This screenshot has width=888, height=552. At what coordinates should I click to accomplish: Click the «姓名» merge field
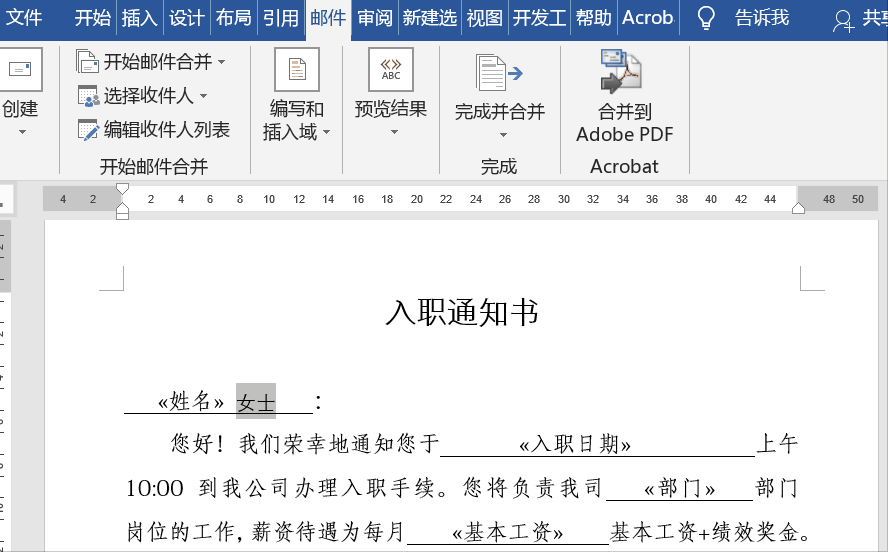pos(191,402)
